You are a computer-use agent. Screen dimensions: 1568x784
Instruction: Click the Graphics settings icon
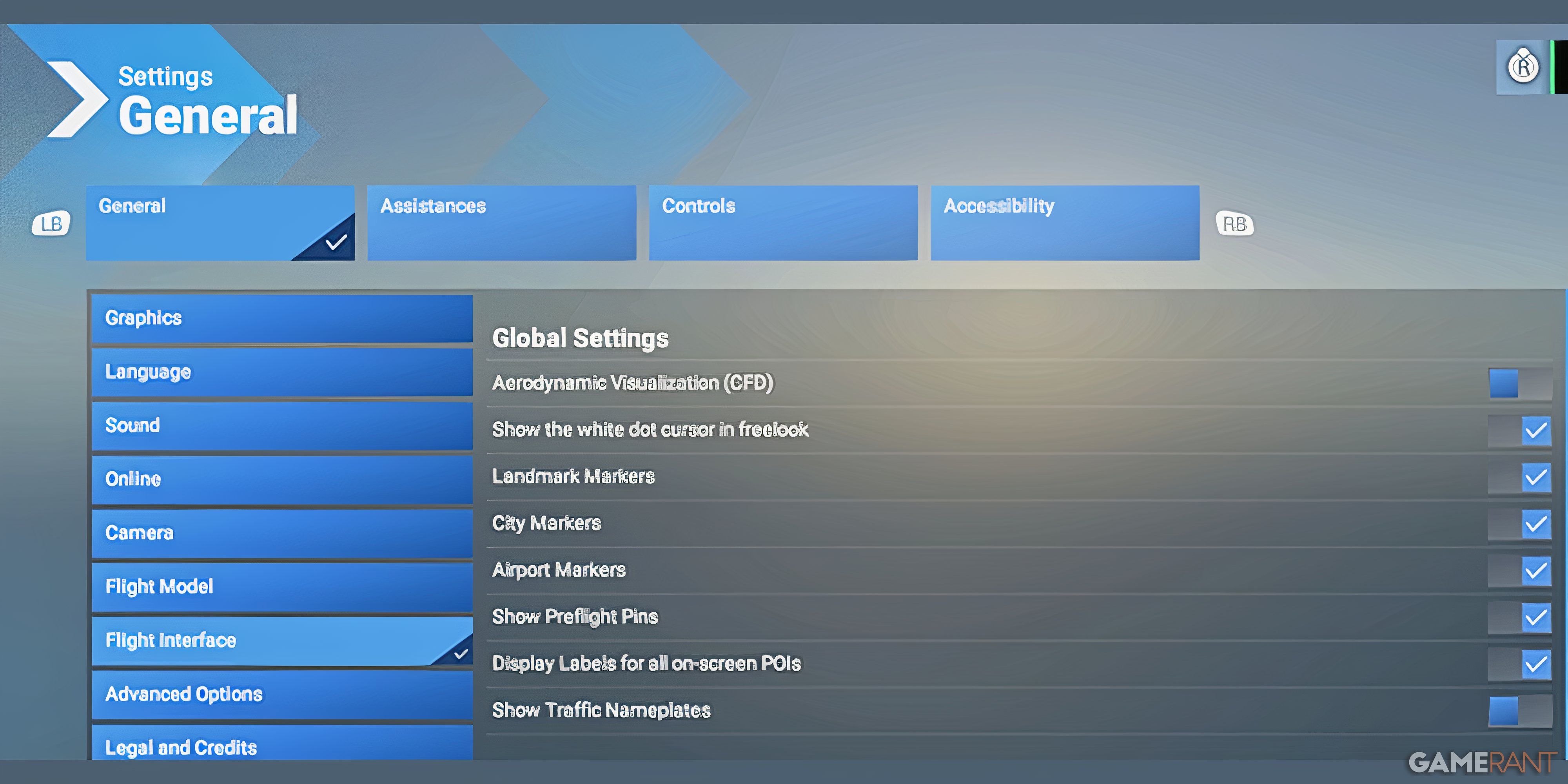pos(280,318)
